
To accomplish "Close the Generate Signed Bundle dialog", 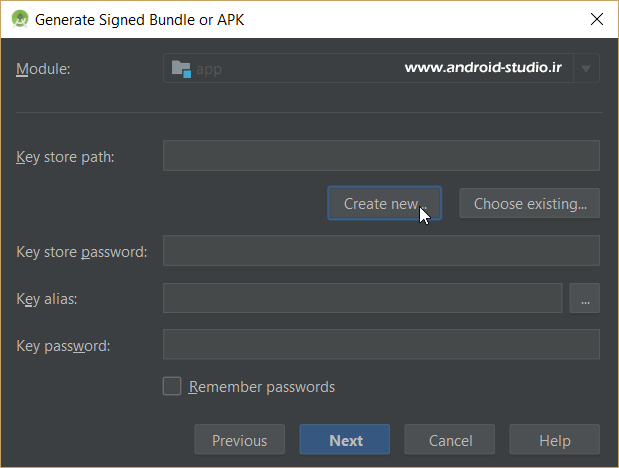I will click(x=596, y=19).
